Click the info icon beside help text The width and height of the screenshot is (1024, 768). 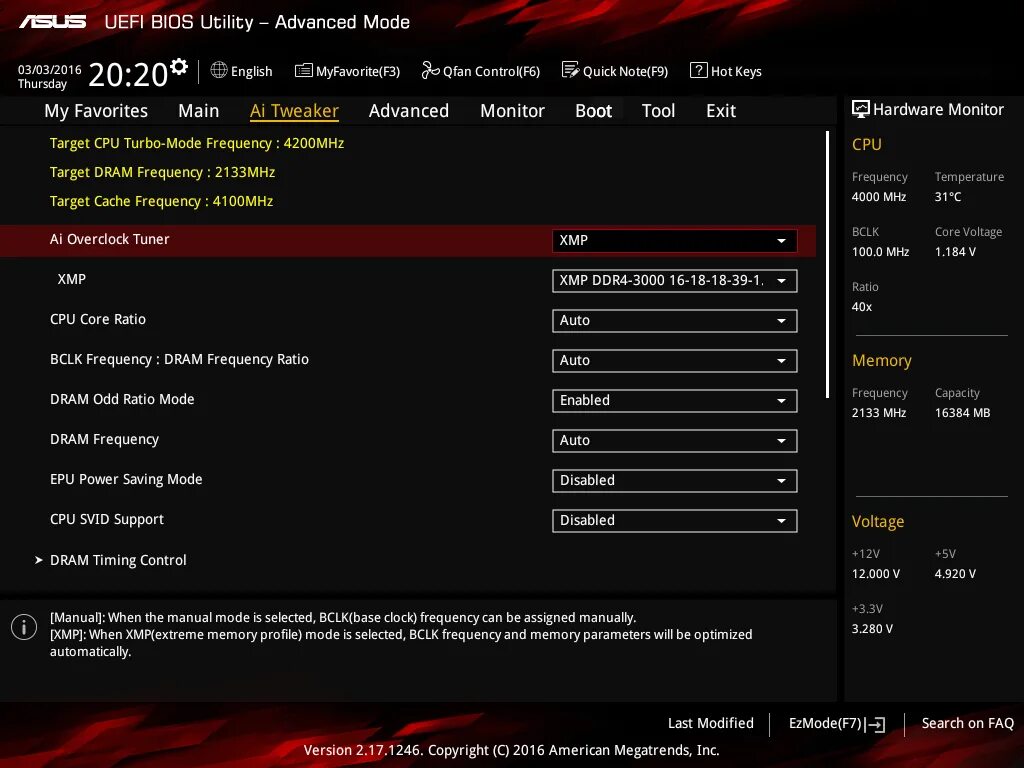point(24,627)
